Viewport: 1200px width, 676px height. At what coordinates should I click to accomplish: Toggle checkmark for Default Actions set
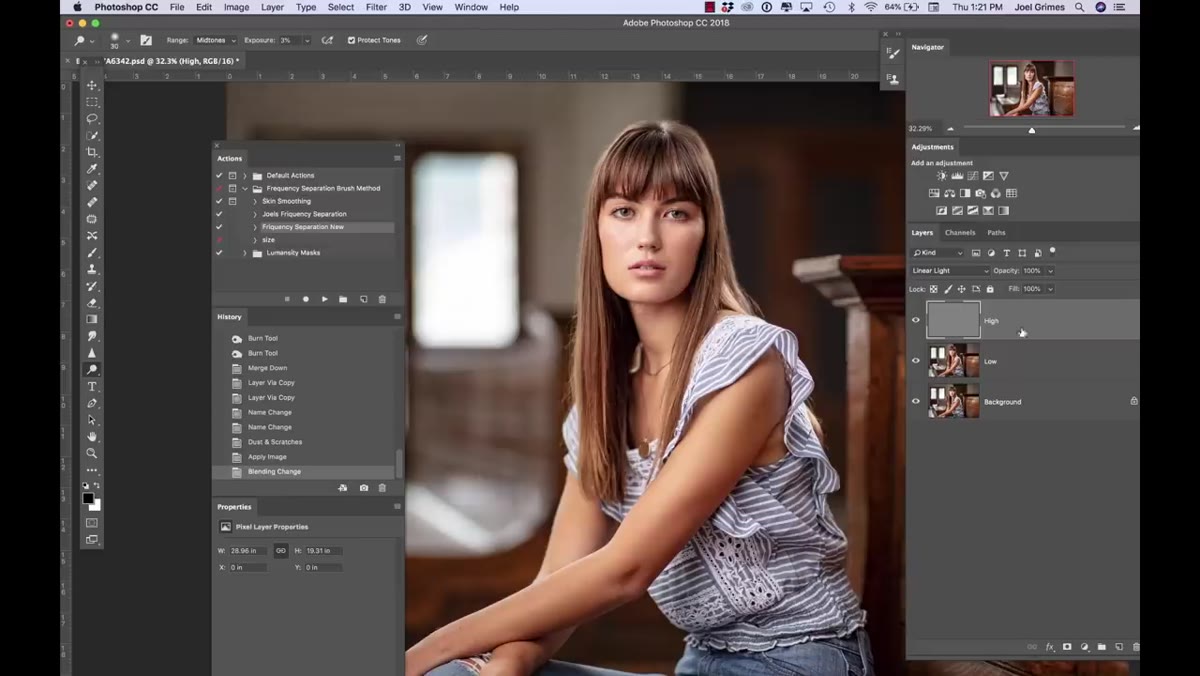click(x=219, y=175)
